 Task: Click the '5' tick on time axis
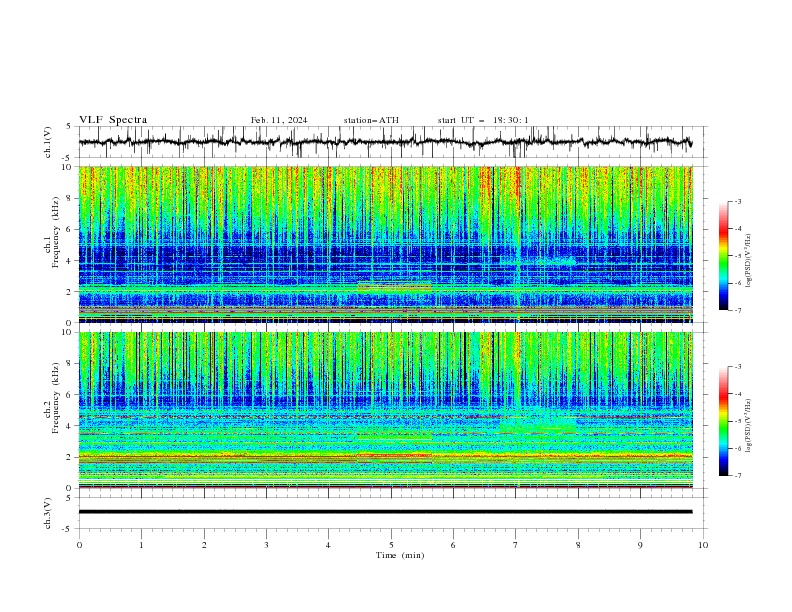[x=391, y=545]
